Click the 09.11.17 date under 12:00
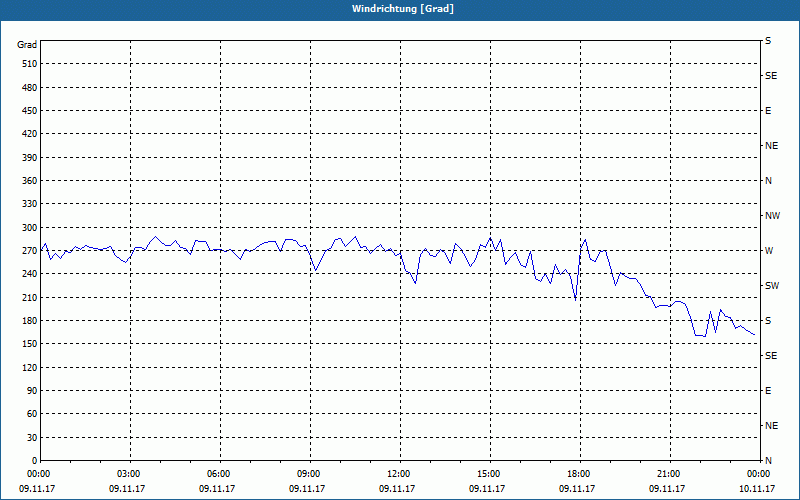The height and width of the screenshot is (500, 800). point(397,489)
